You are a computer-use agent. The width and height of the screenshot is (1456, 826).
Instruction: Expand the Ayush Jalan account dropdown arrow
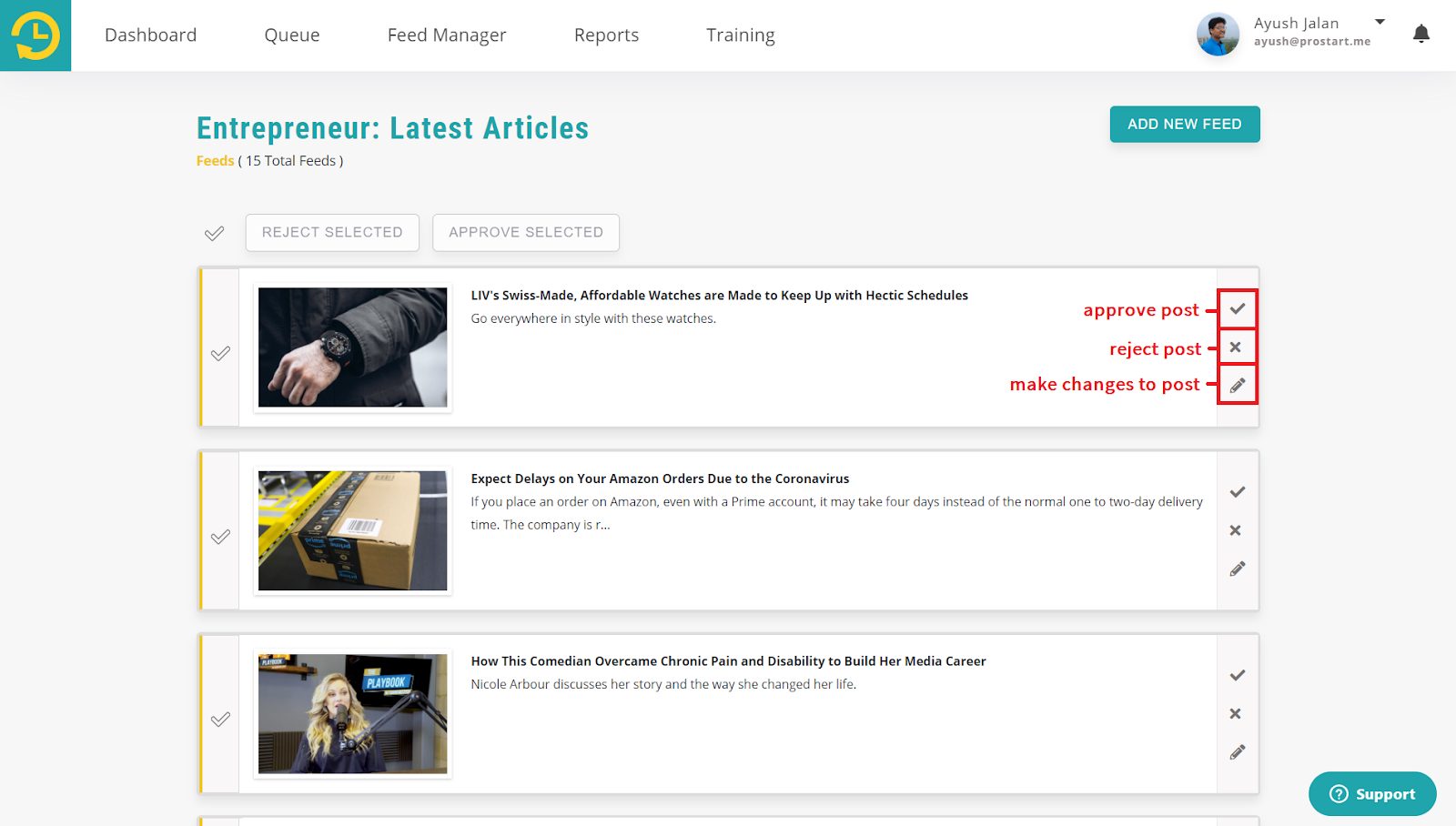(1380, 22)
